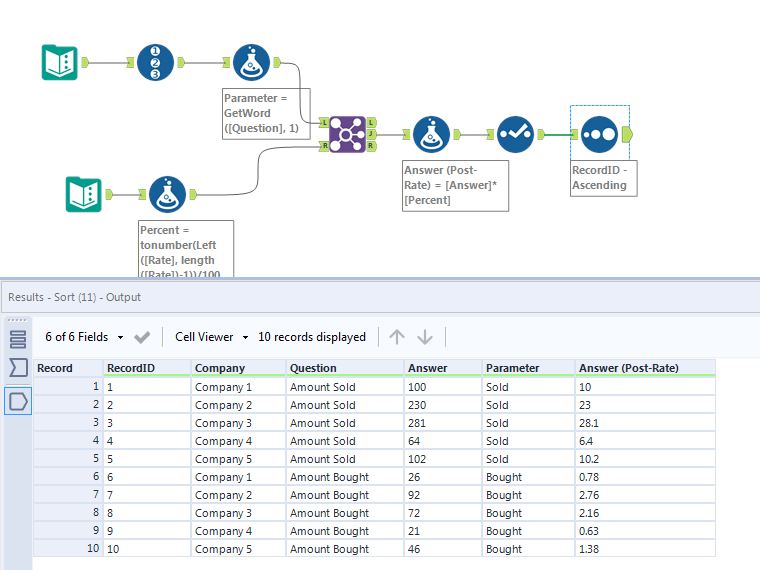This screenshot has height=570, width=760.
Task: Click the 10 records displayed label
Action: 312,337
